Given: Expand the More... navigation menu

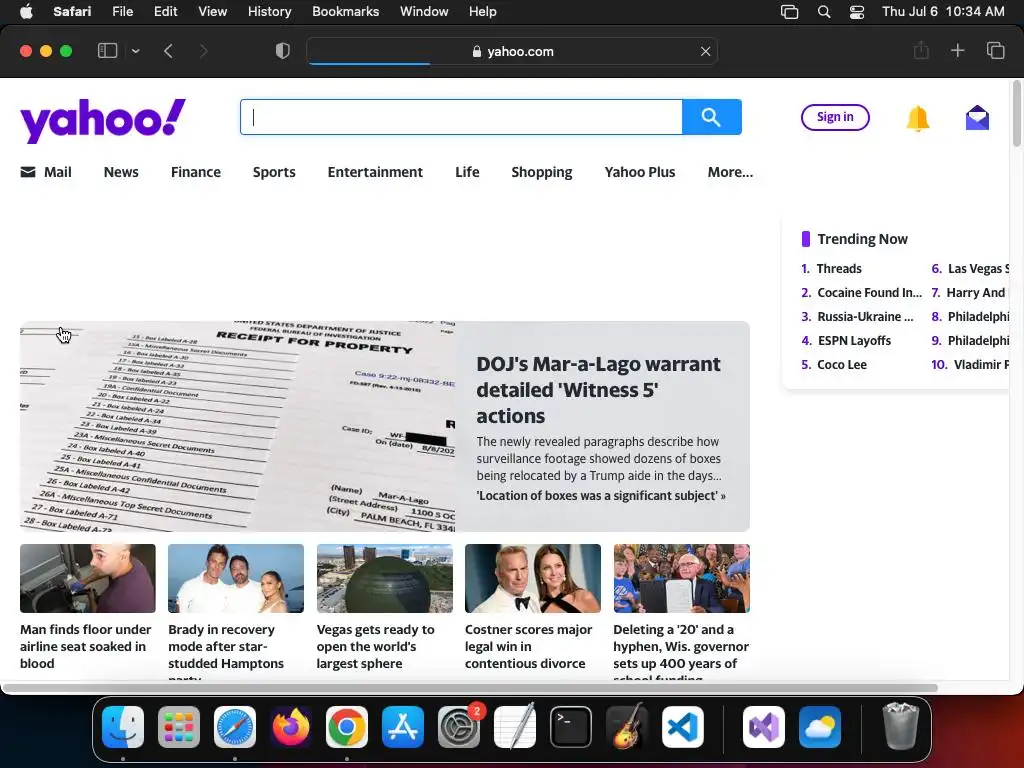Looking at the screenshot, I should (730, 172).
